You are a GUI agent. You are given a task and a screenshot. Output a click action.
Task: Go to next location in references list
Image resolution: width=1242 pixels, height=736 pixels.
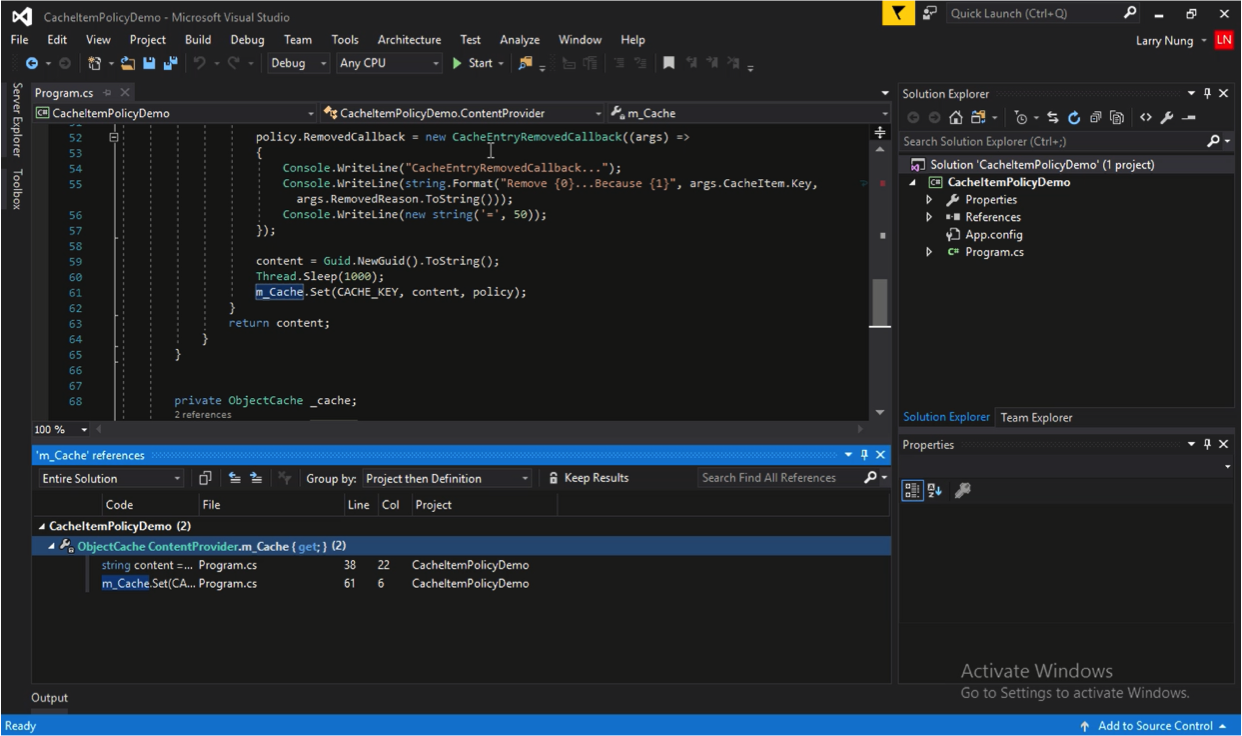pos(256,478)
